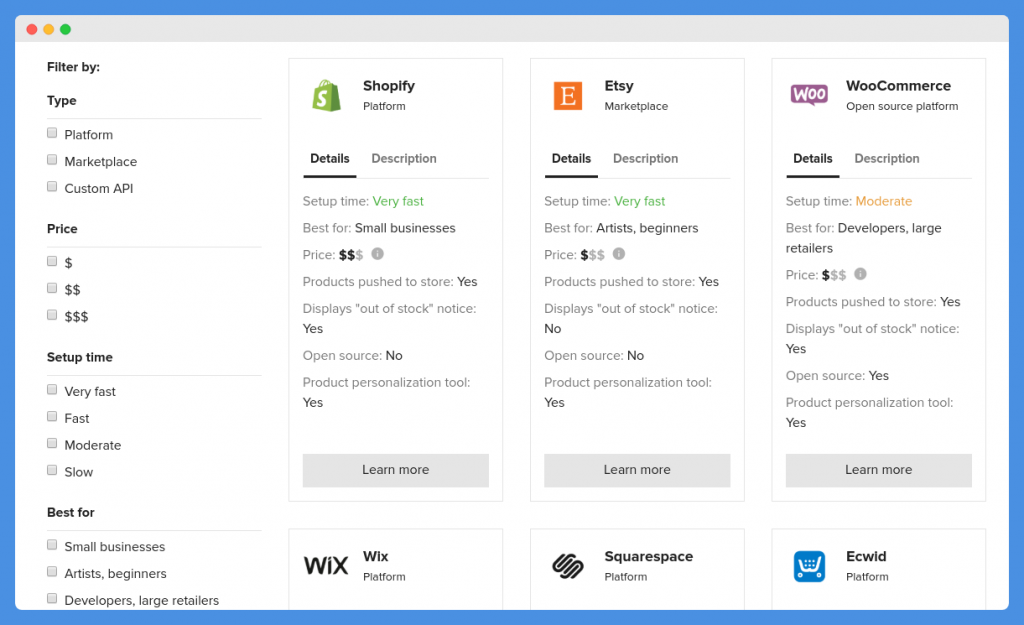Click the Best for filter heading
Screen dimensions: 1024x625
71,513
